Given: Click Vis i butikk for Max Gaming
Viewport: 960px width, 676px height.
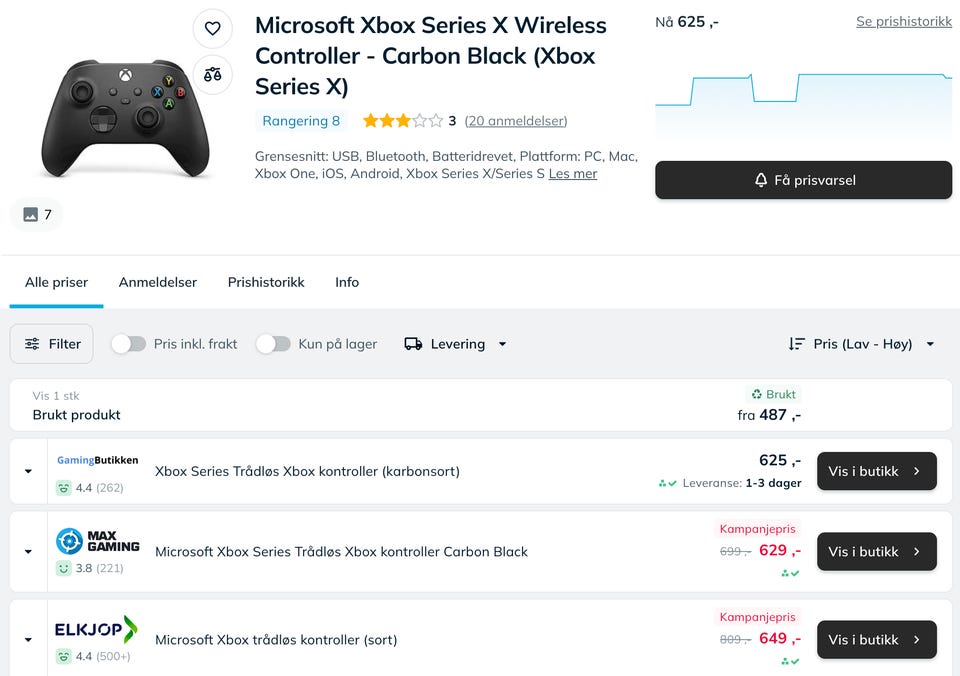Looking at the screenshot, I should point(876,551).
